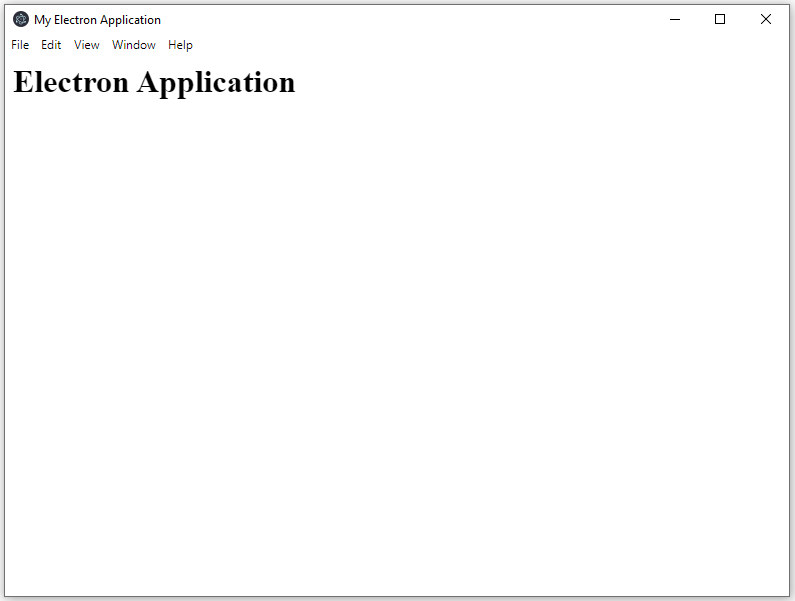Open the Window menu
This screenshot has height=601, width=795.
pos(134,45)
